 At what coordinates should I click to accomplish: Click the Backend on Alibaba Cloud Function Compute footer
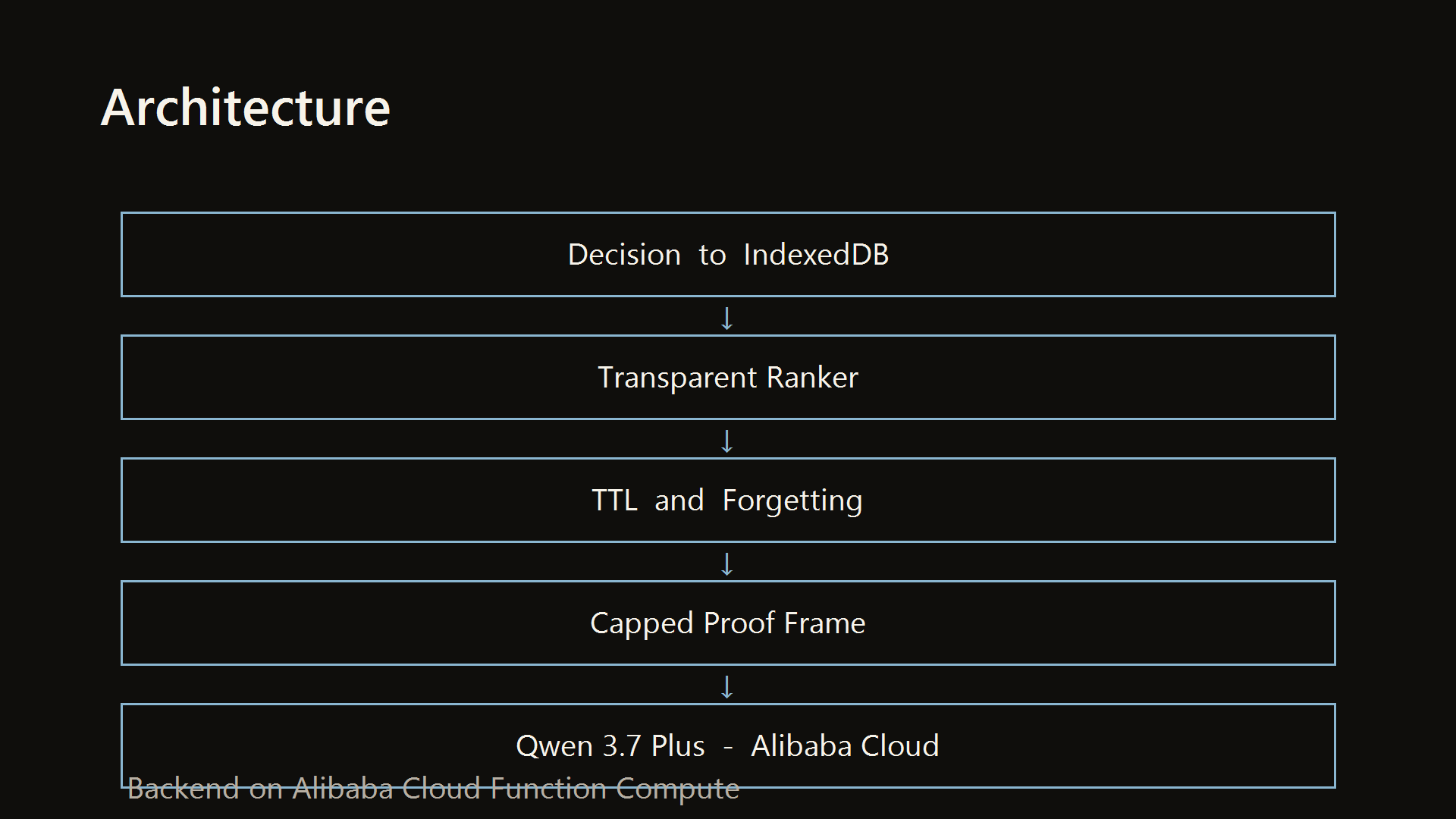tap(433, 789)
